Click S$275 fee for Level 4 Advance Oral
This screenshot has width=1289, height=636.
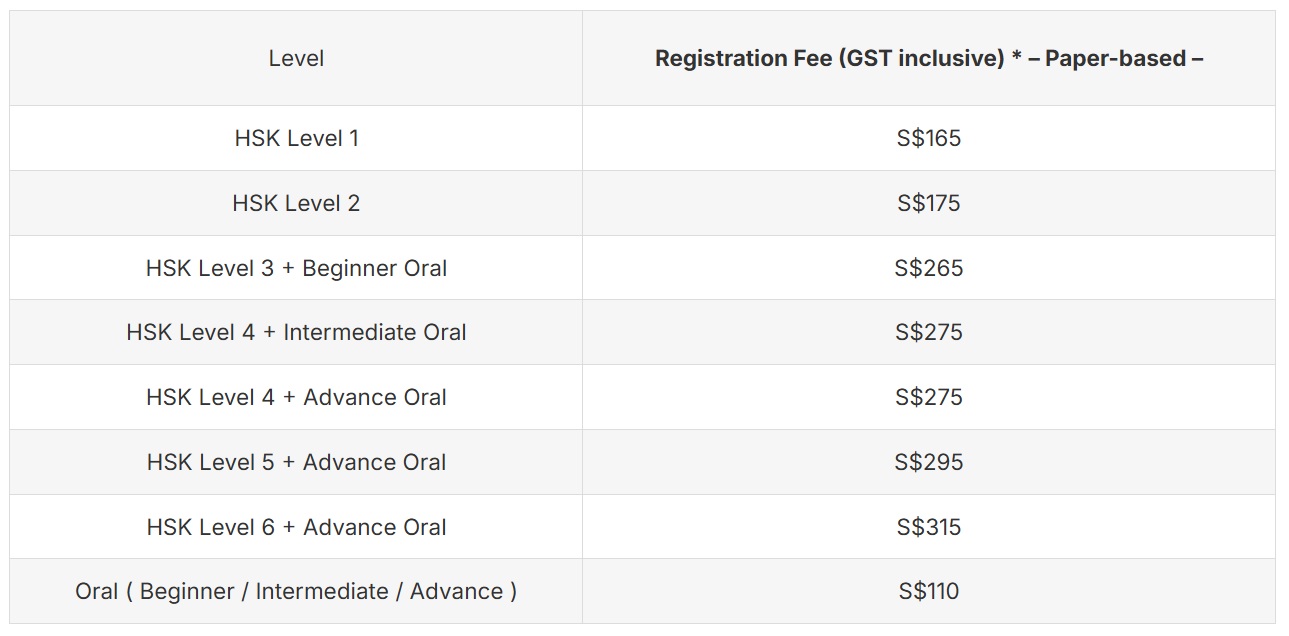(x=928, y=398)
